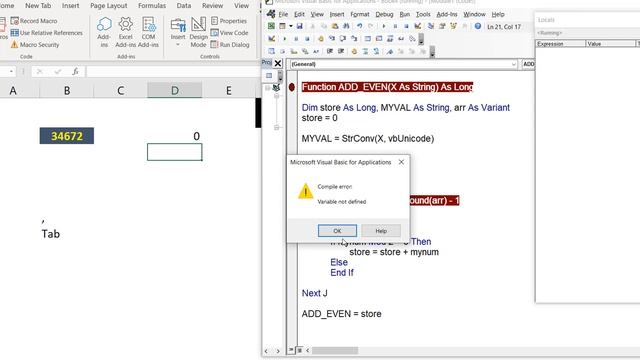Click Record Macro in Excel ribbon
Image resolution: width=640 pixels, height=360 pixels.
click(x=34, y=21)
